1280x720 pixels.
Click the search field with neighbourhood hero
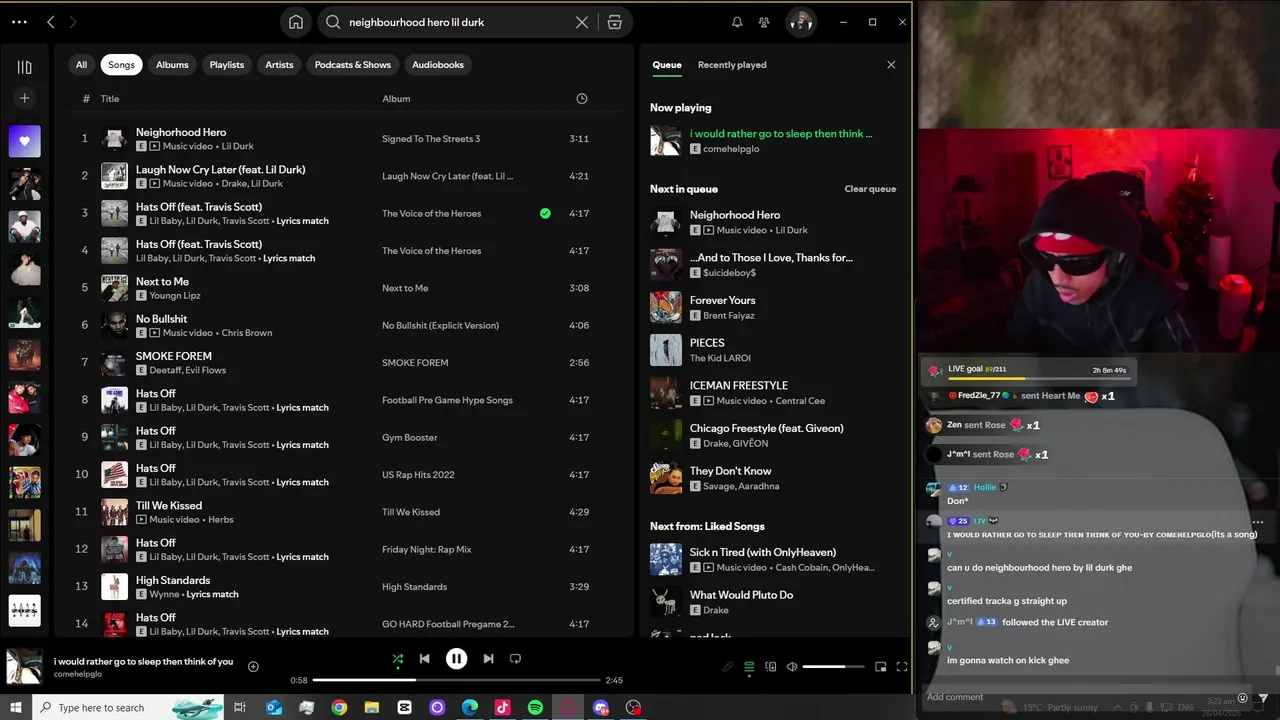coord(455,22)
